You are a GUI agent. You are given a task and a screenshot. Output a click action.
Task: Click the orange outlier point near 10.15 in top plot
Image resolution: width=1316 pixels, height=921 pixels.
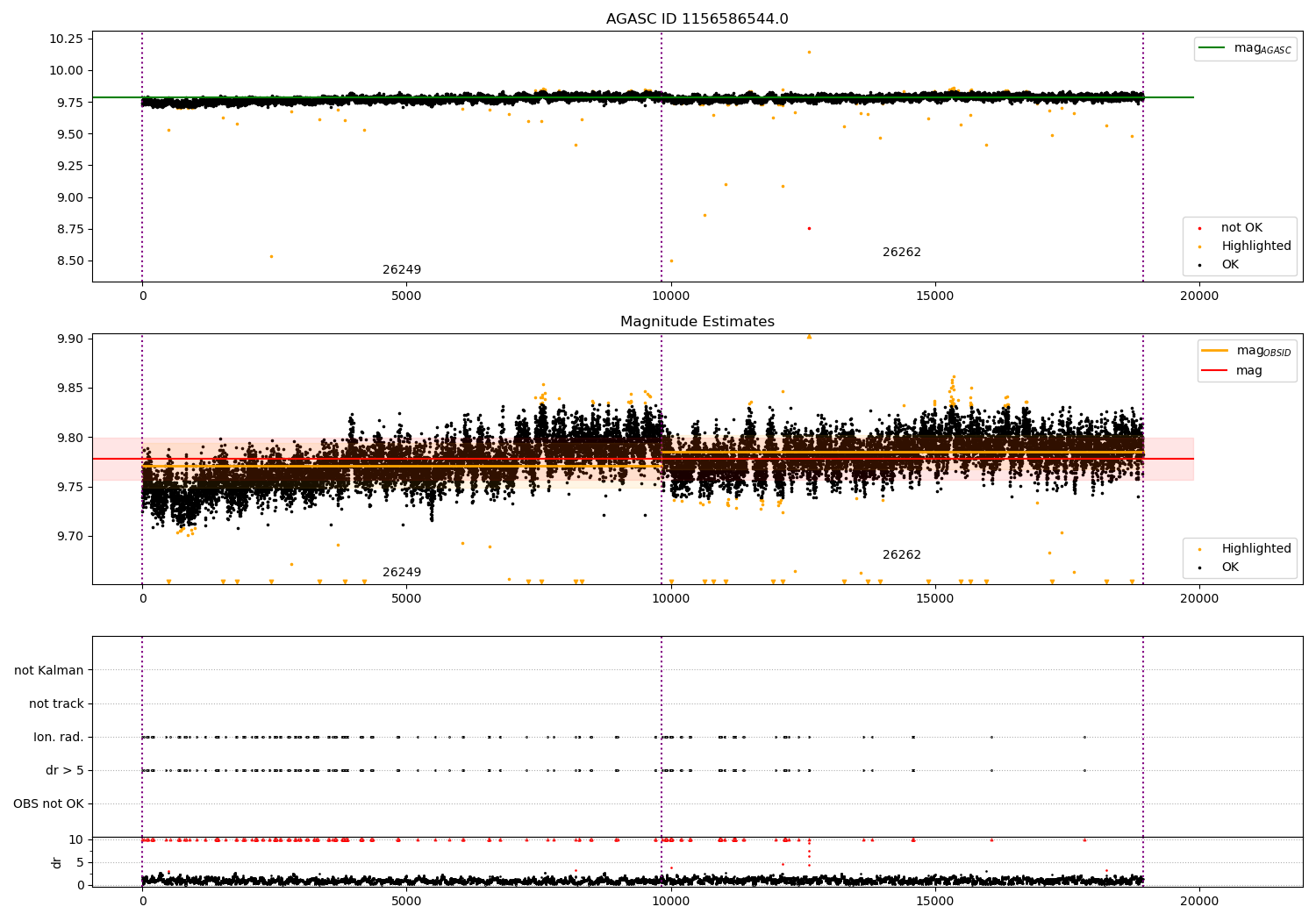tap(809, 52)
